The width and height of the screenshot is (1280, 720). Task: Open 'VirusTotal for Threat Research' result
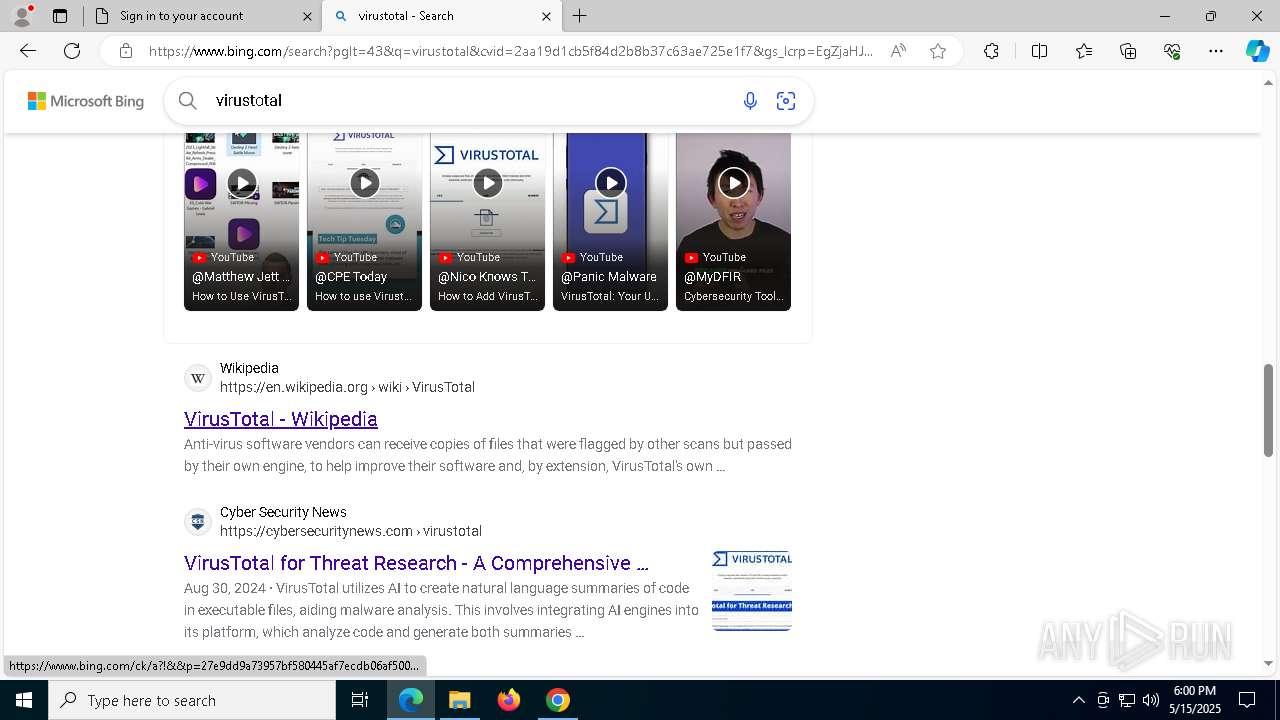coord(416,563)
